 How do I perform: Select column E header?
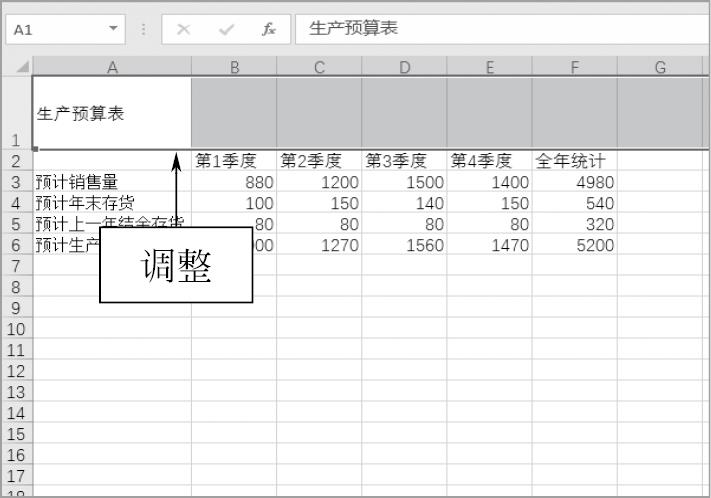489,67
